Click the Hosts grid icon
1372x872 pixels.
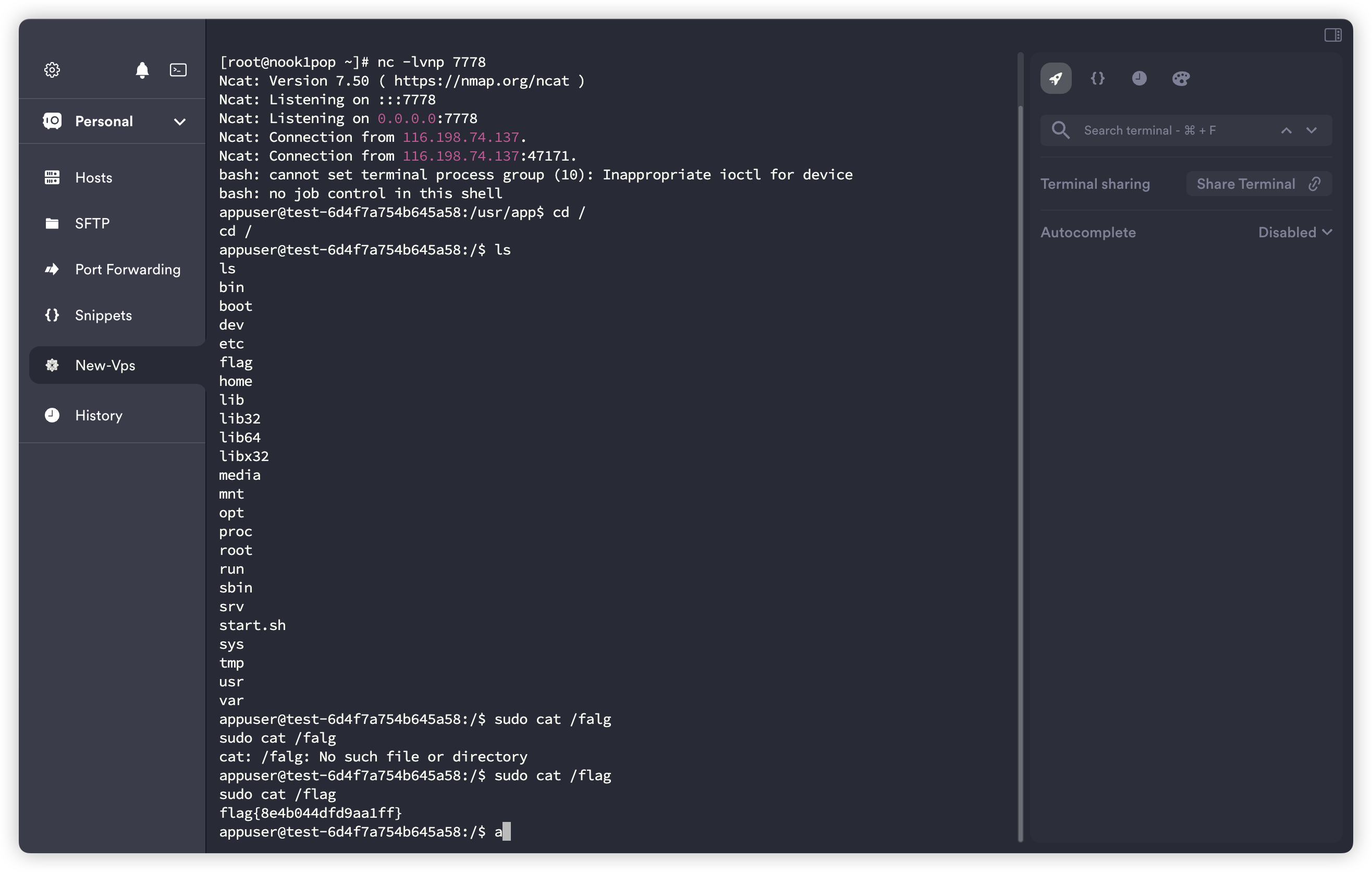coord(52,177)
